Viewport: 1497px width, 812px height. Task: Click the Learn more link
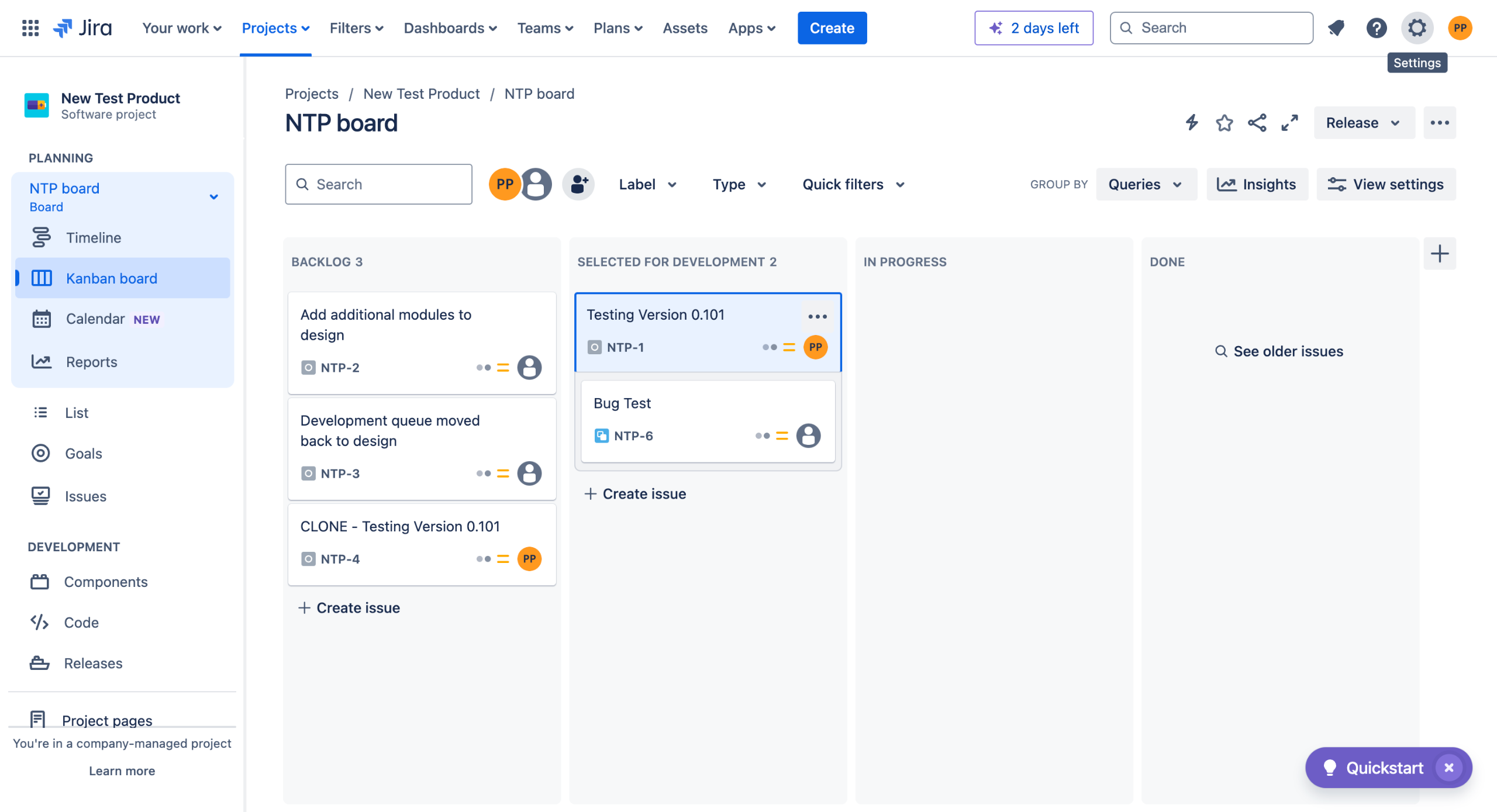(122, 771)
